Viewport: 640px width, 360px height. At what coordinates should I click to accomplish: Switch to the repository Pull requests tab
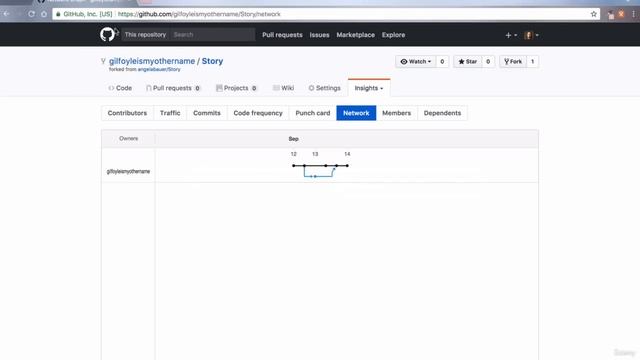point(173,88)
